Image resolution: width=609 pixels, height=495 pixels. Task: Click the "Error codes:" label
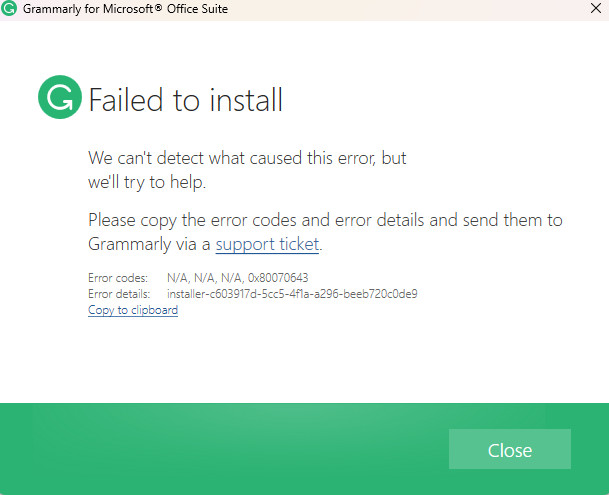pos(118,277)
